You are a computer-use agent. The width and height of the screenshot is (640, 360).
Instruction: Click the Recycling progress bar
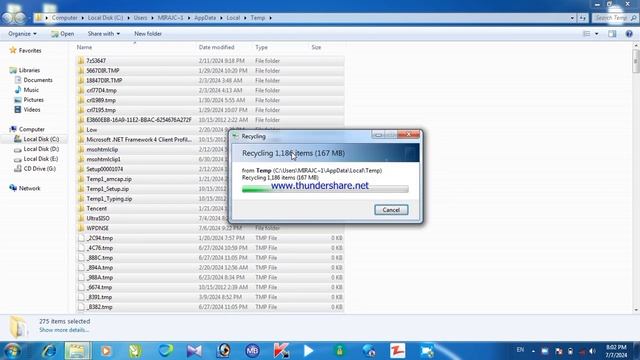click(325, 189)
